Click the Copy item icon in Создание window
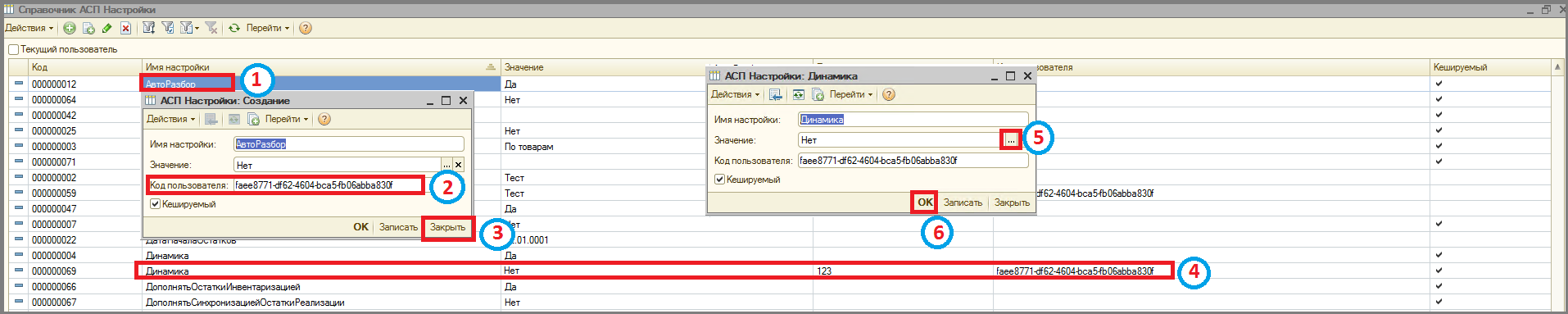The image size is (1568, 314). coord(253,119)
